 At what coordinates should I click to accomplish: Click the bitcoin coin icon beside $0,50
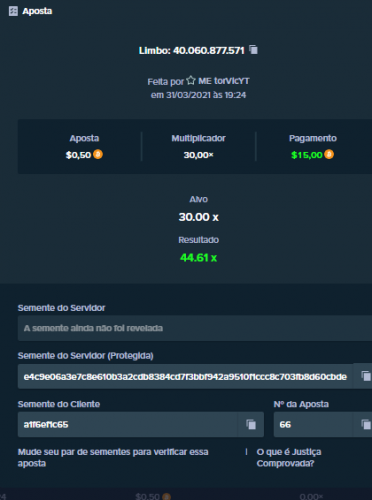pos(98,154)
